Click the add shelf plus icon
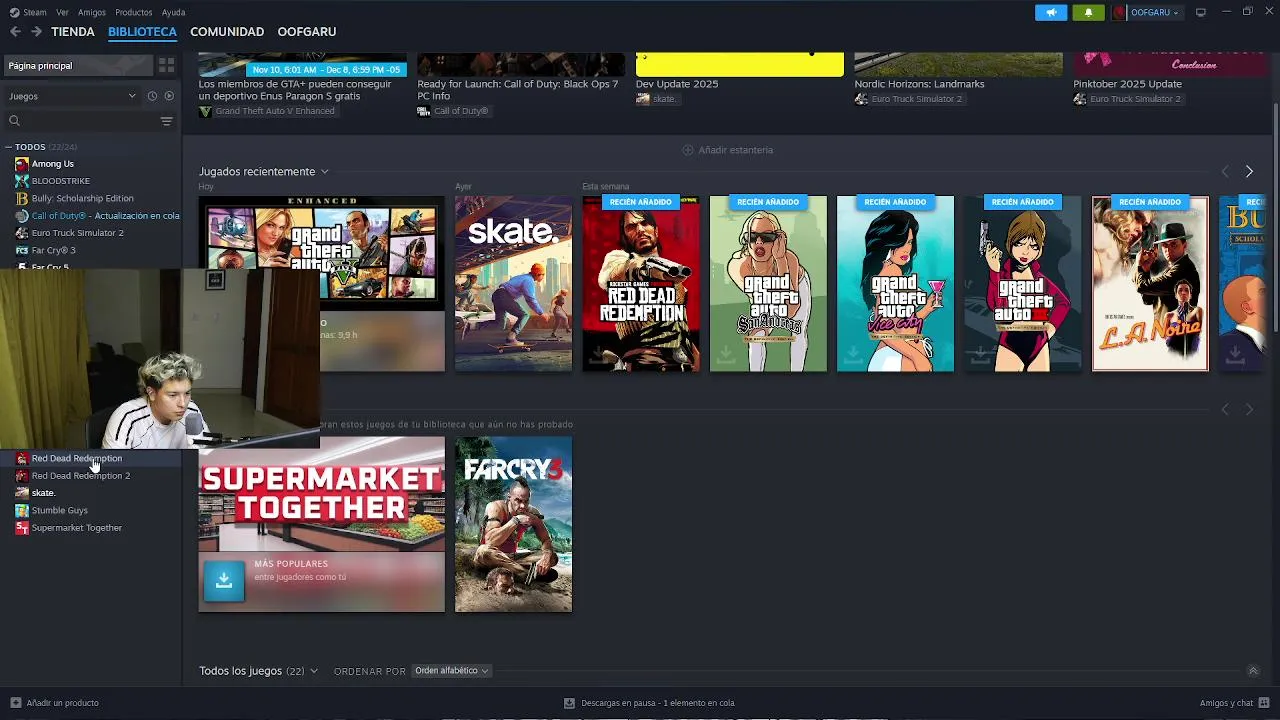The image size is (1280, 720). tap(687, 150)
